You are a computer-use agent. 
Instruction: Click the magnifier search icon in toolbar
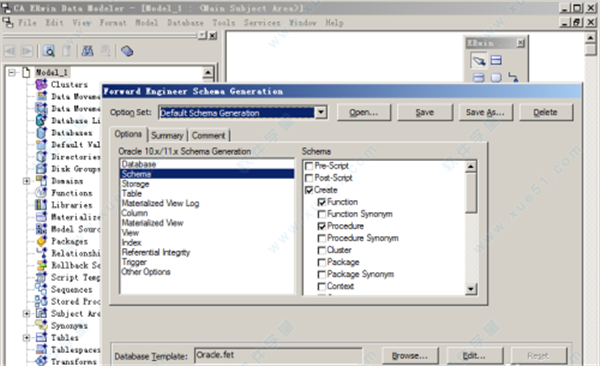coord(49,51)
